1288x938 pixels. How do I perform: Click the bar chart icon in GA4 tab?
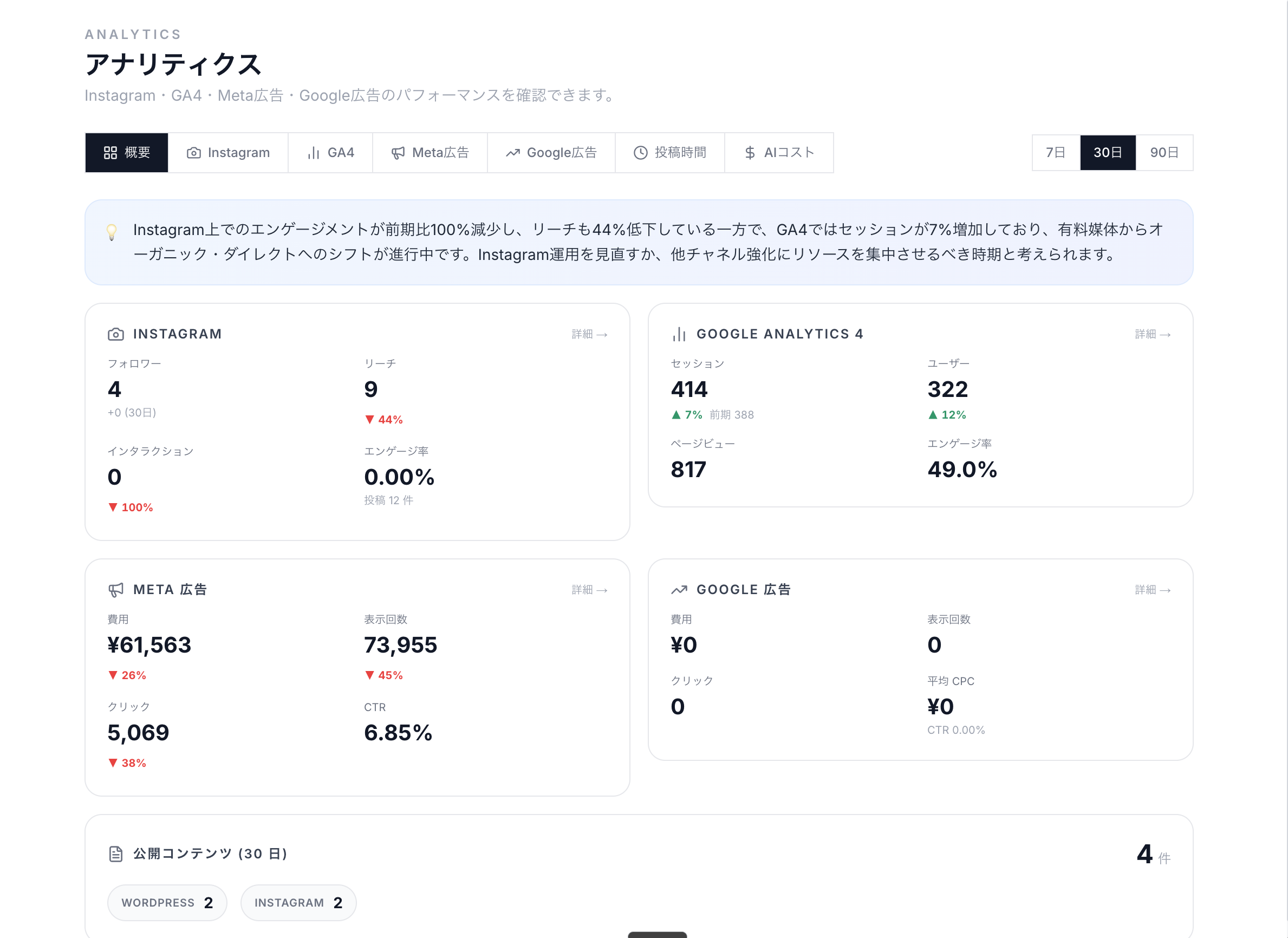click(314, 153)
